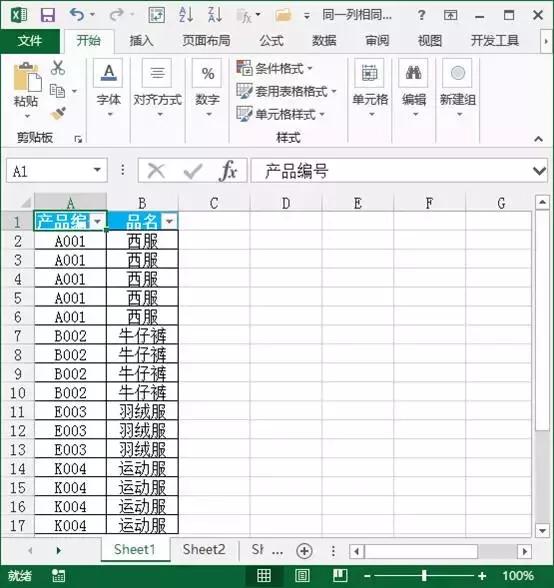This screenshot has width=554, height=588.
Task: Click the Save icon in quick access toolbar
Action: point(48,15)
